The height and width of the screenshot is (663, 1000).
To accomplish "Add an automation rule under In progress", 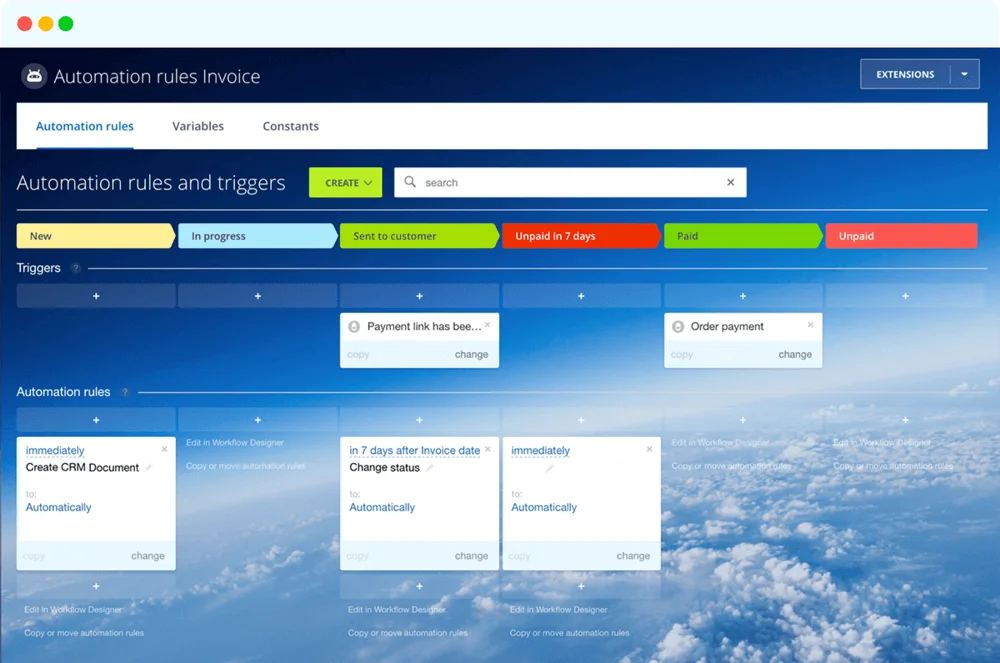I will [257, 420].
